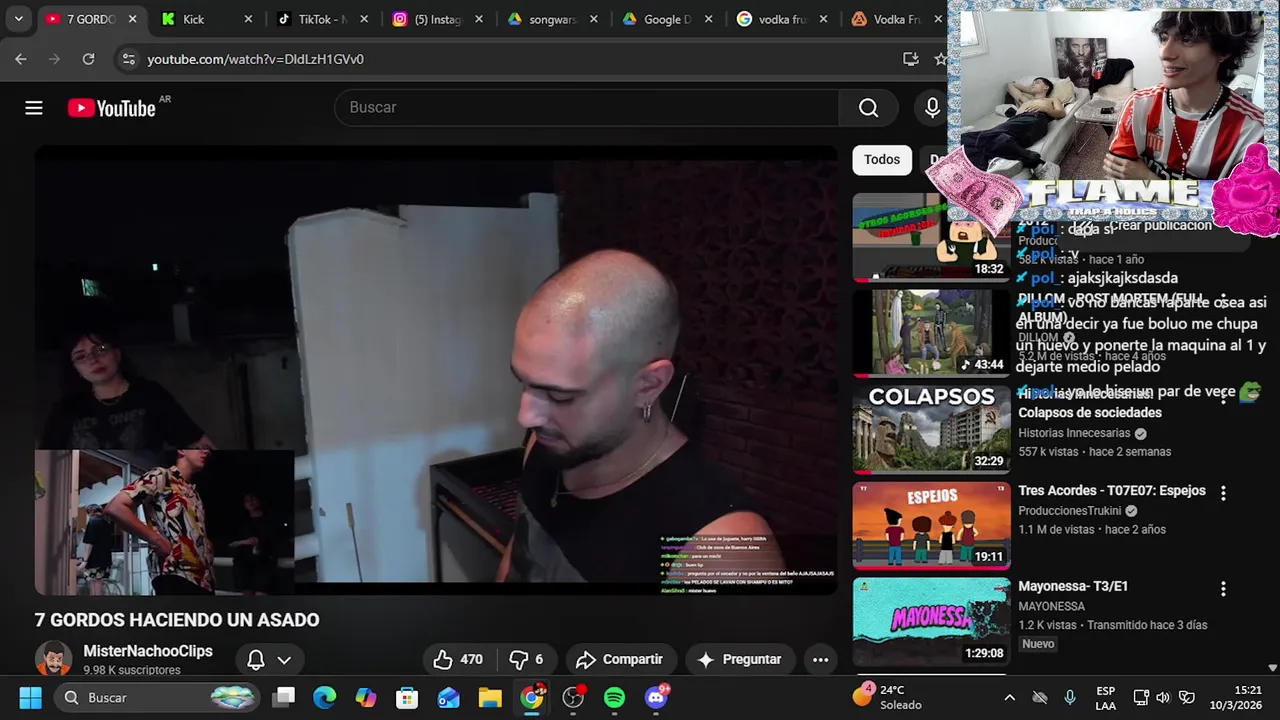Click the Windows taskbar search box
This screenshot has width=1280, height=720.
point(158,697)
